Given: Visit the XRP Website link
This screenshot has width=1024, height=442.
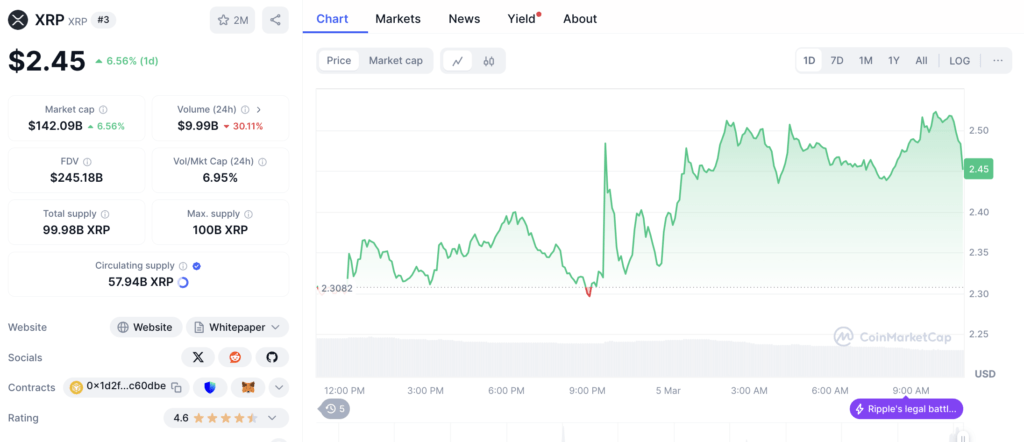Looking at the screenshot, I should click(146, 327).
